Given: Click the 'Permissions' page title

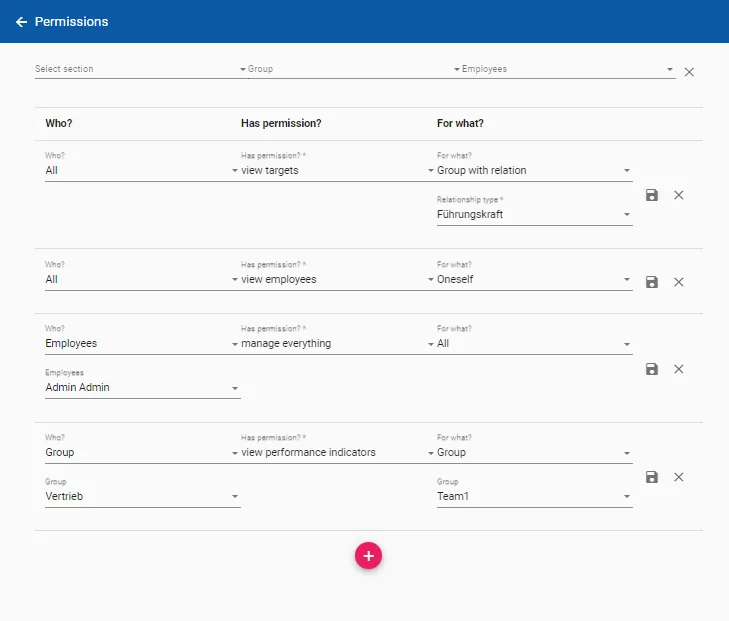Looking at the screenshot, I should 71,22.
